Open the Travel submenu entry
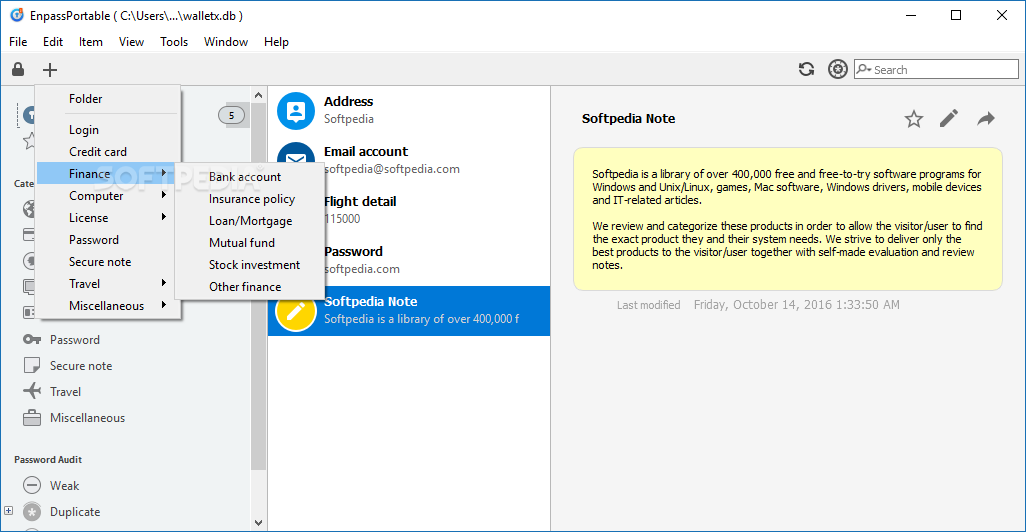This screenshot has height=532, width=1026. pos(106,283)
